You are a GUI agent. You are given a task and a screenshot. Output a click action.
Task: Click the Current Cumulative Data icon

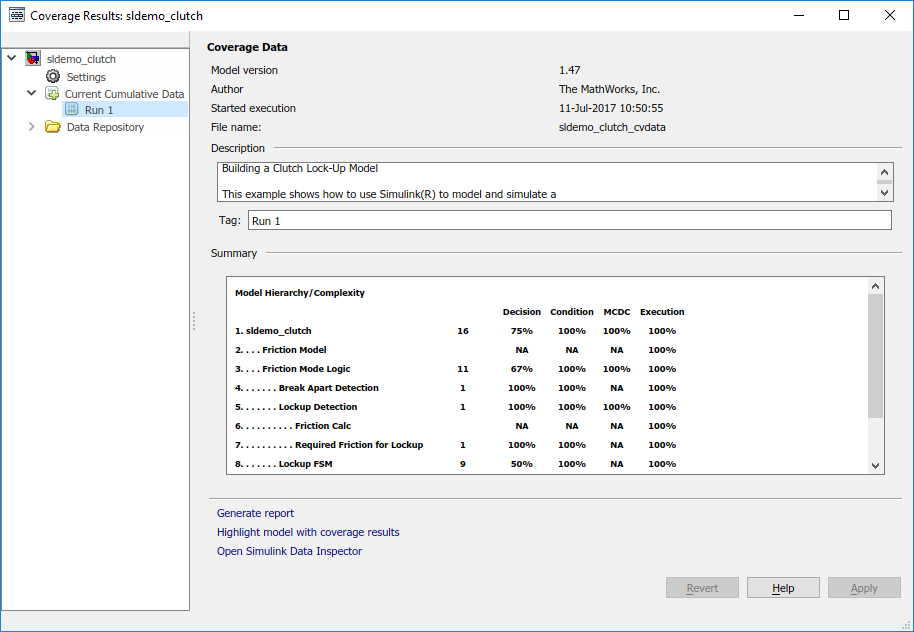[x=52, y=94]
